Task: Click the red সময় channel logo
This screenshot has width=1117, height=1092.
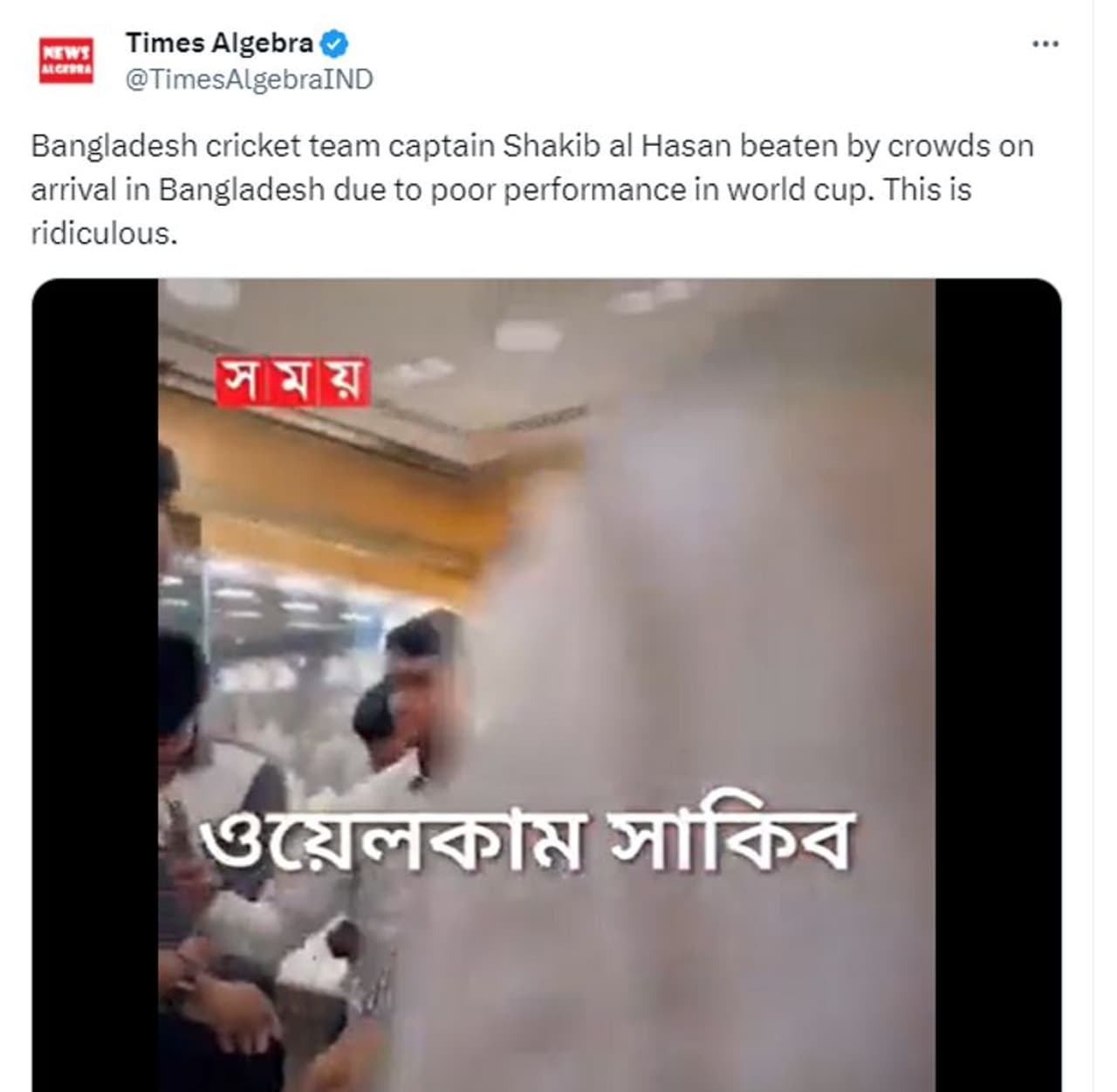Action: (293, 381)
